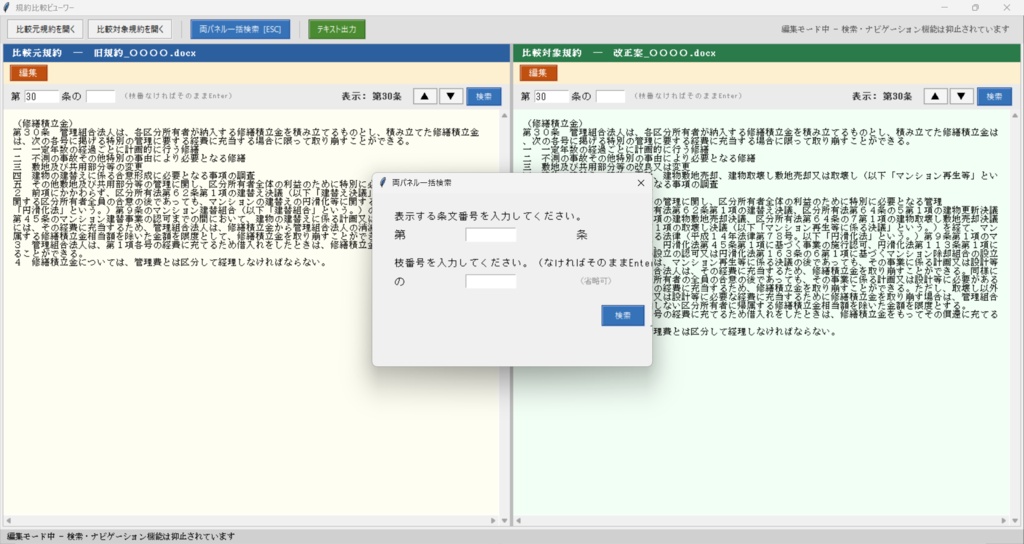Image resolution: width=1024 pixels, height=544 pixels.
Task: Click (修繕積立金) heading in right text
Action: click(553, 123)
